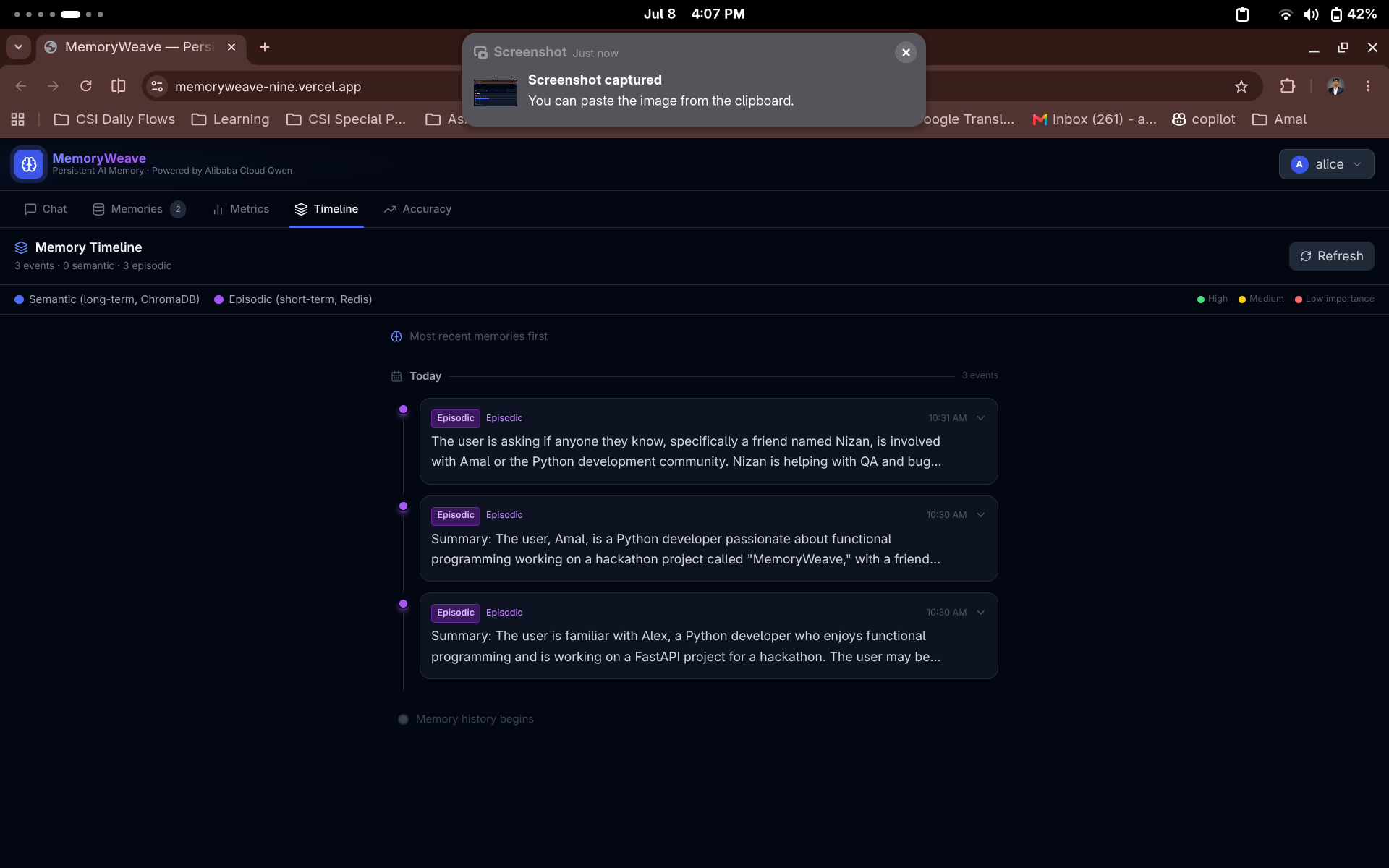The height and width of the screenshot is (868, 1389).
Task: Open the copilot bookmark
Action: 1204,119
